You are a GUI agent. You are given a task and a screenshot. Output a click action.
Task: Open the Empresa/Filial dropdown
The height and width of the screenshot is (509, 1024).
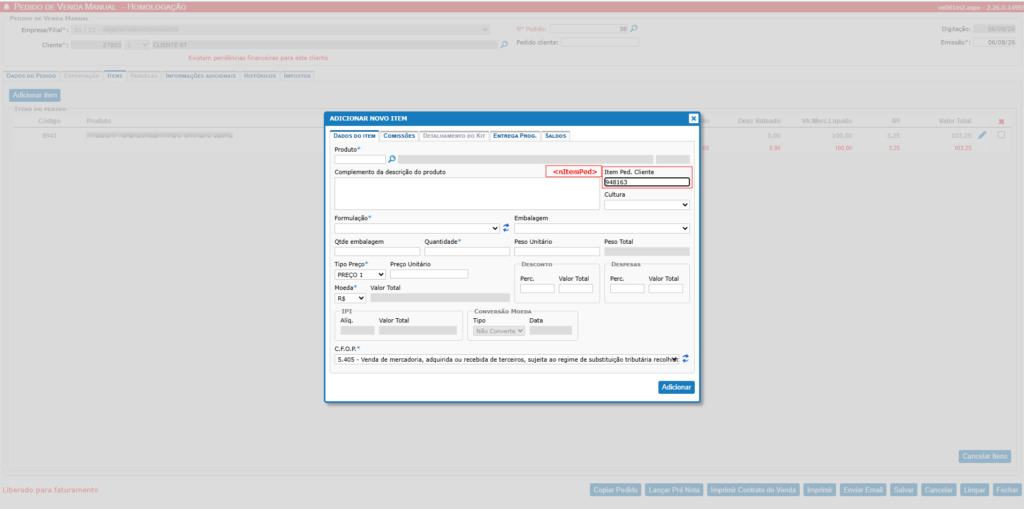click(280, 30)
